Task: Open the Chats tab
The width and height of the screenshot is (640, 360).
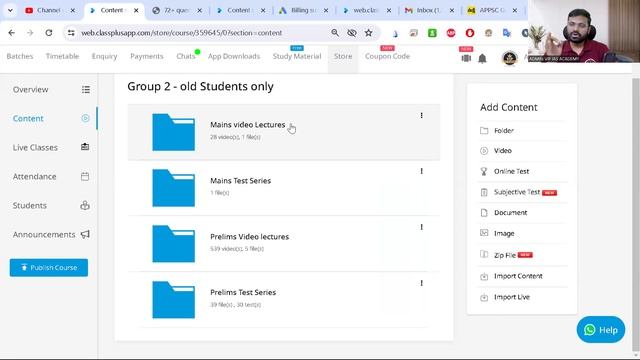Action: coord(186,56)
